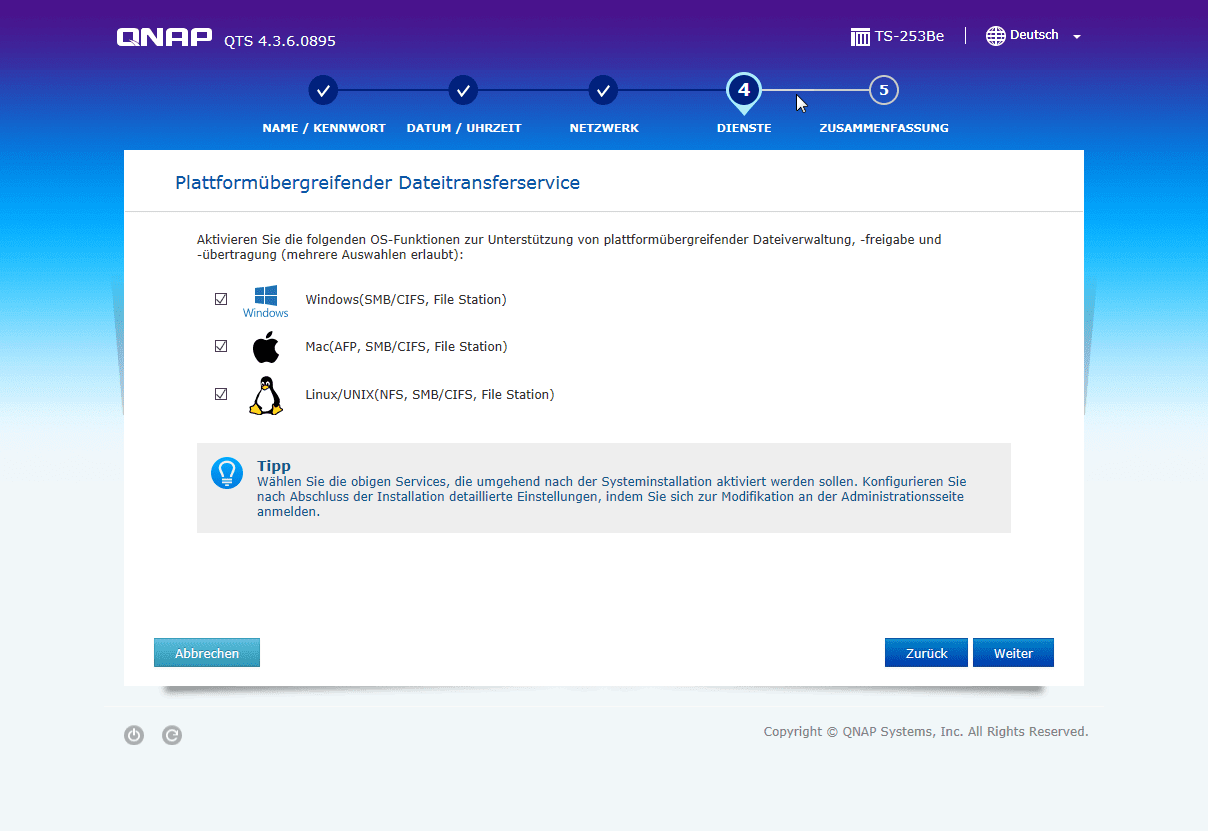Click the DIENSTE step label
The image size is (1208, 831).
tap(744, 128)
